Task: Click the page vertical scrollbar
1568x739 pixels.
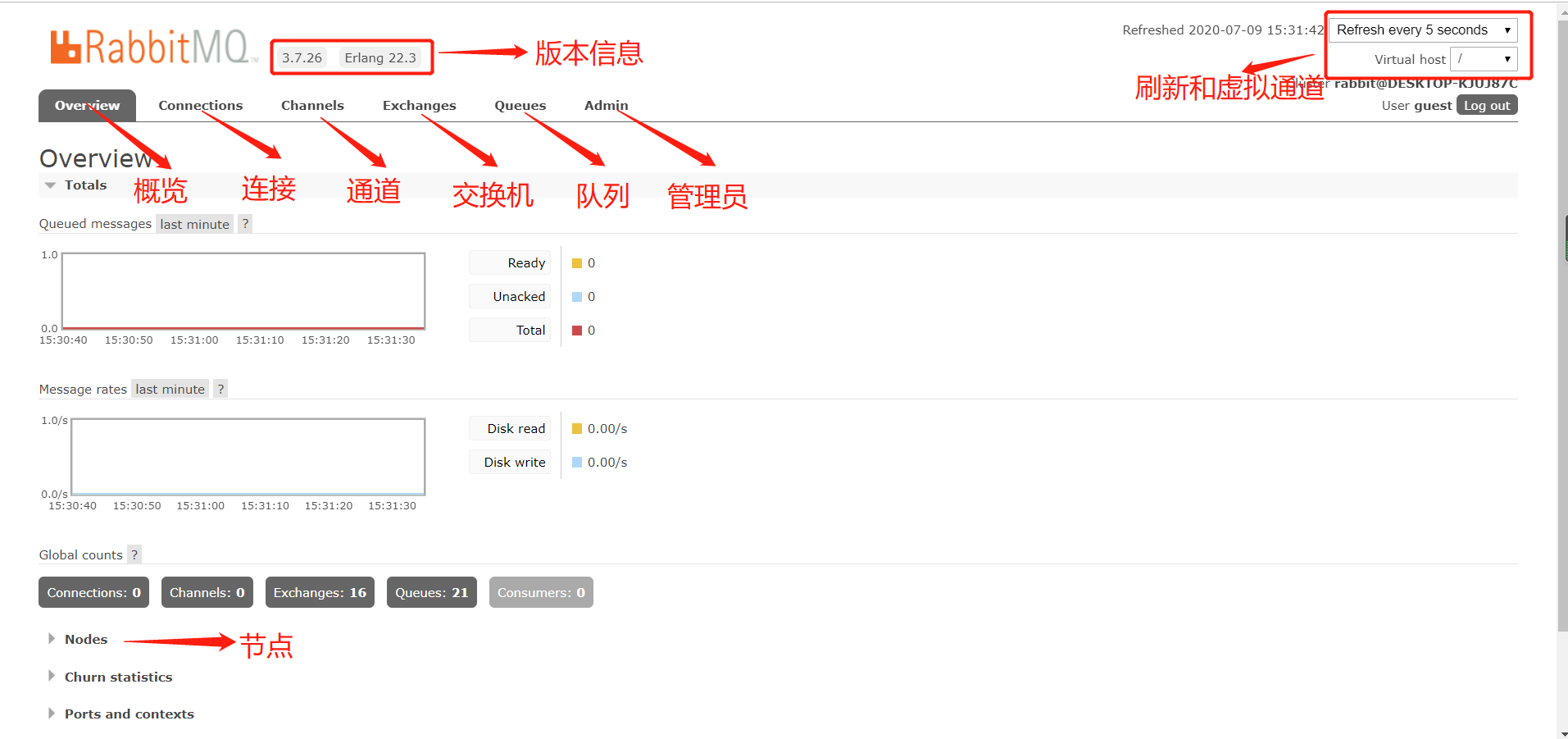Action: [1562, 328]
